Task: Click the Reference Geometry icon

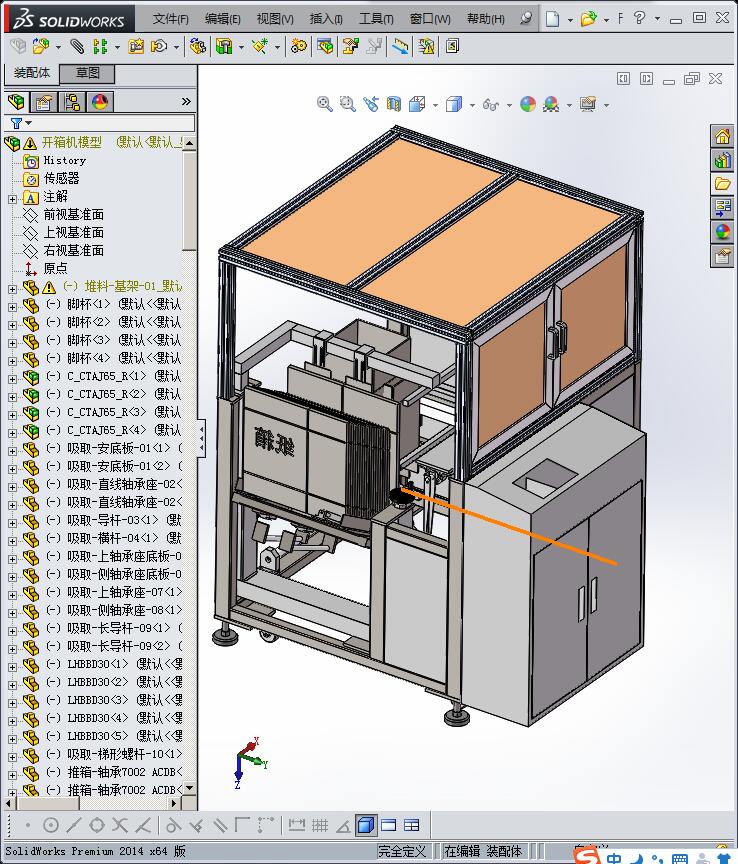Action: pyautogui.click(x=260, y=46)
